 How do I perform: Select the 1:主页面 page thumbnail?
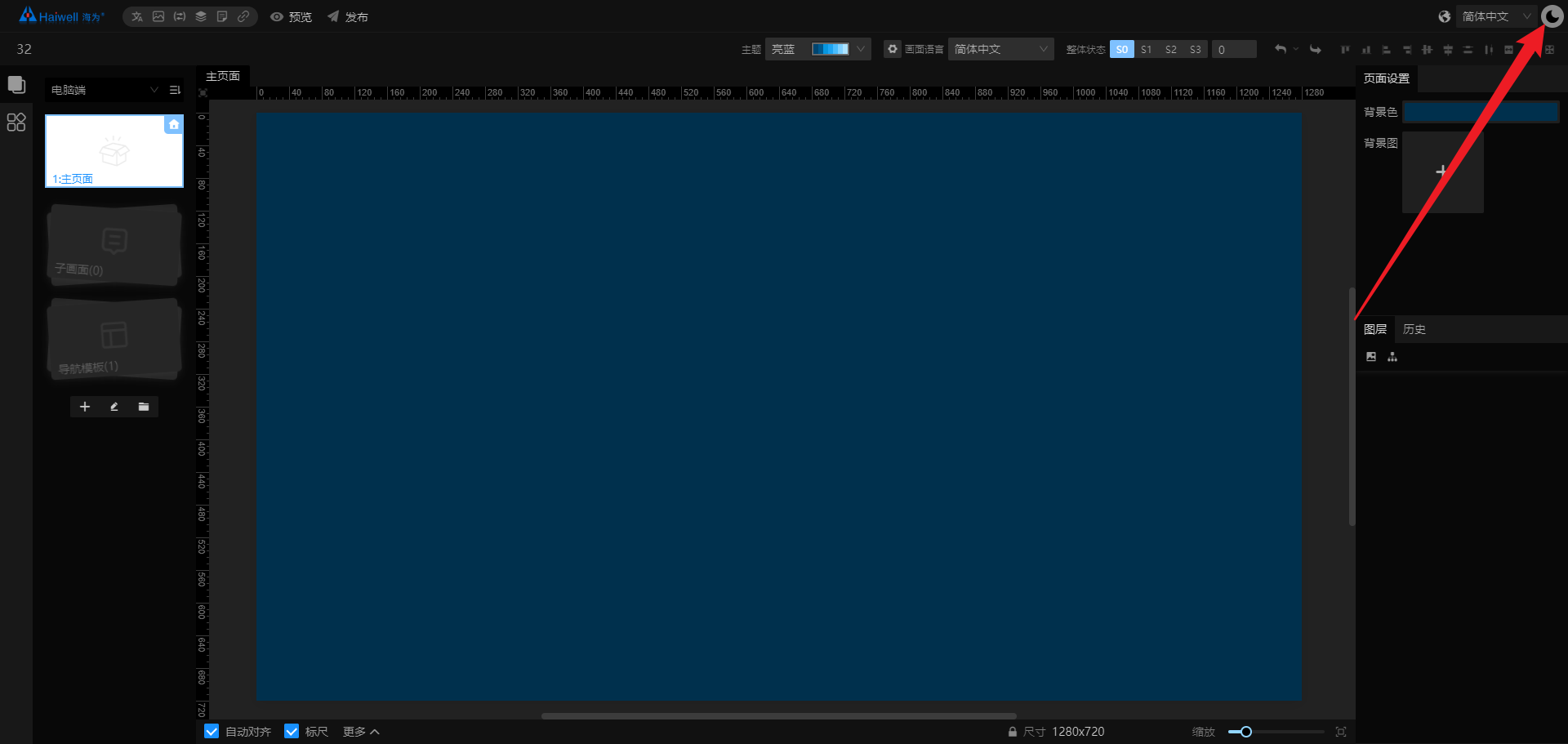114,151
